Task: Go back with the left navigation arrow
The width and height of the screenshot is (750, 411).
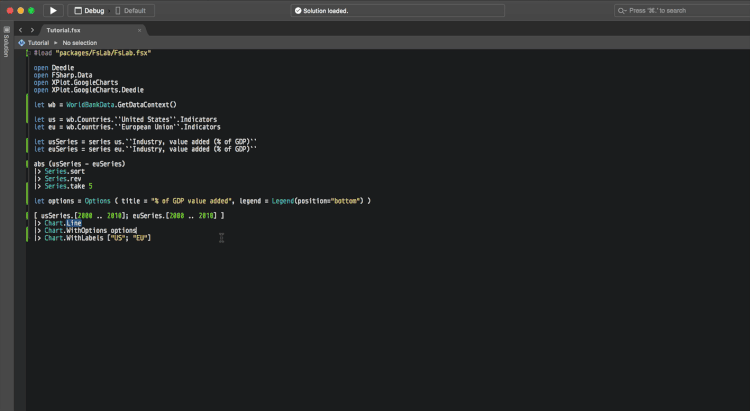Action: [20, 30]
